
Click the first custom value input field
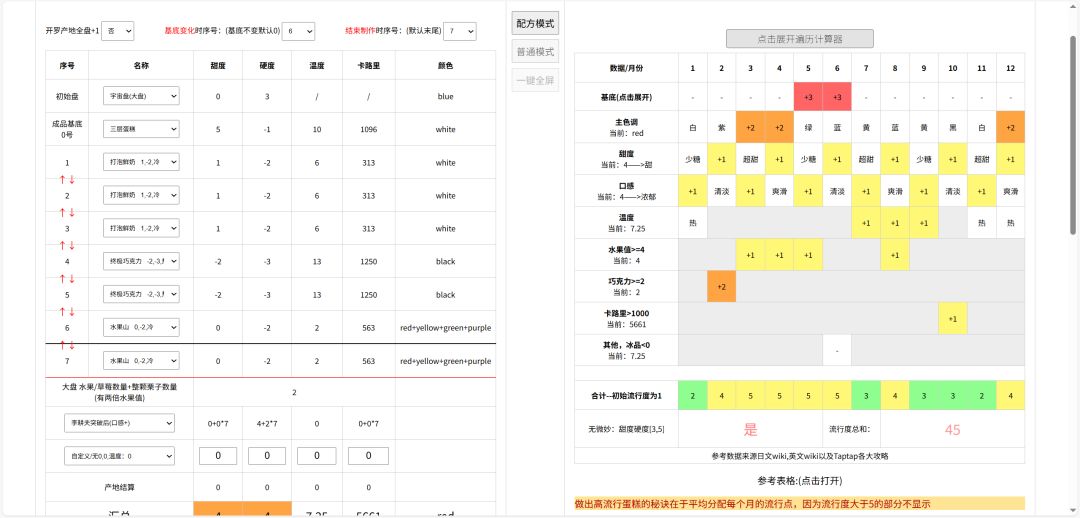point(219,456)
